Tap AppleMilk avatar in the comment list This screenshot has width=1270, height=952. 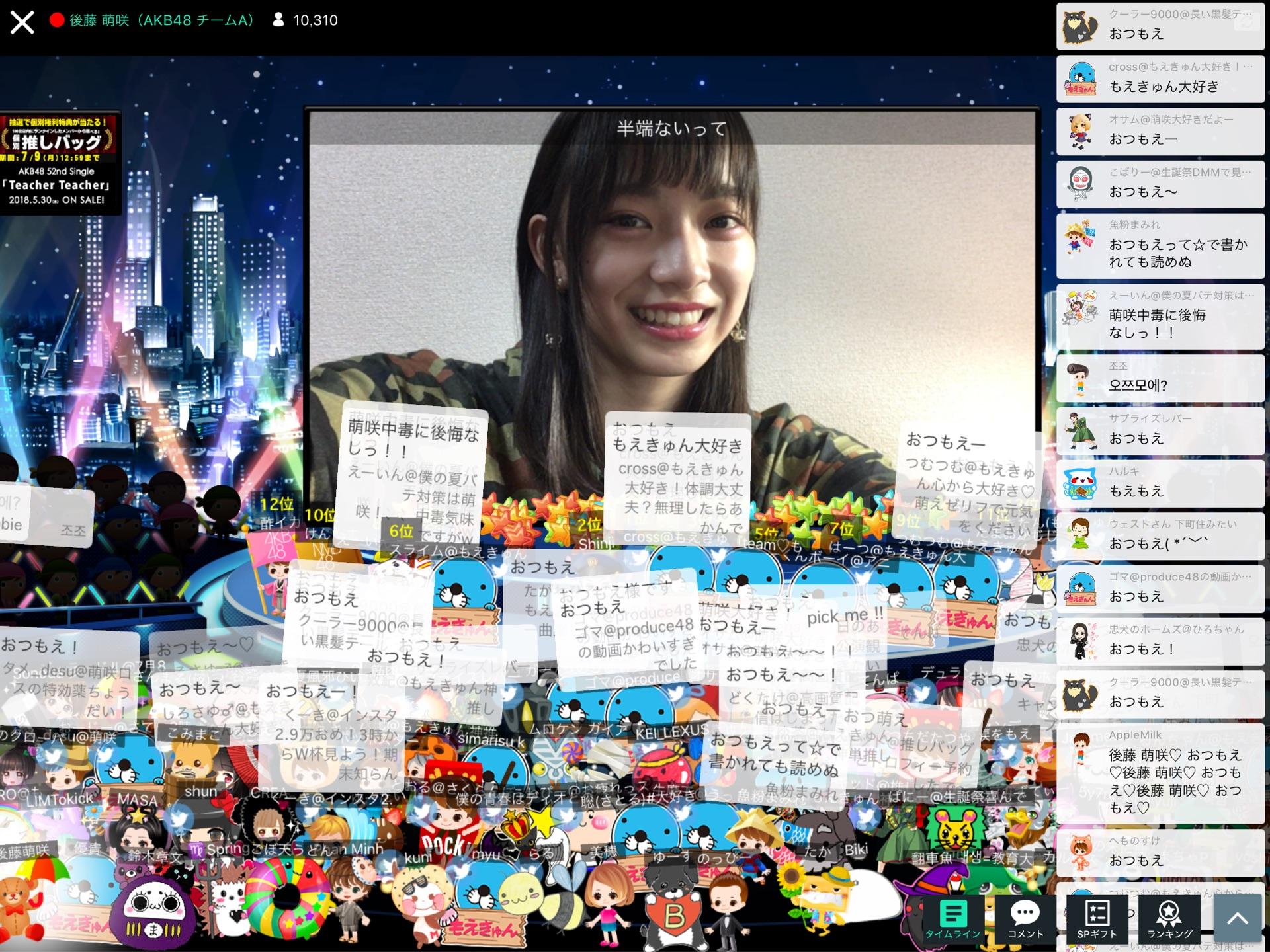1080,748
